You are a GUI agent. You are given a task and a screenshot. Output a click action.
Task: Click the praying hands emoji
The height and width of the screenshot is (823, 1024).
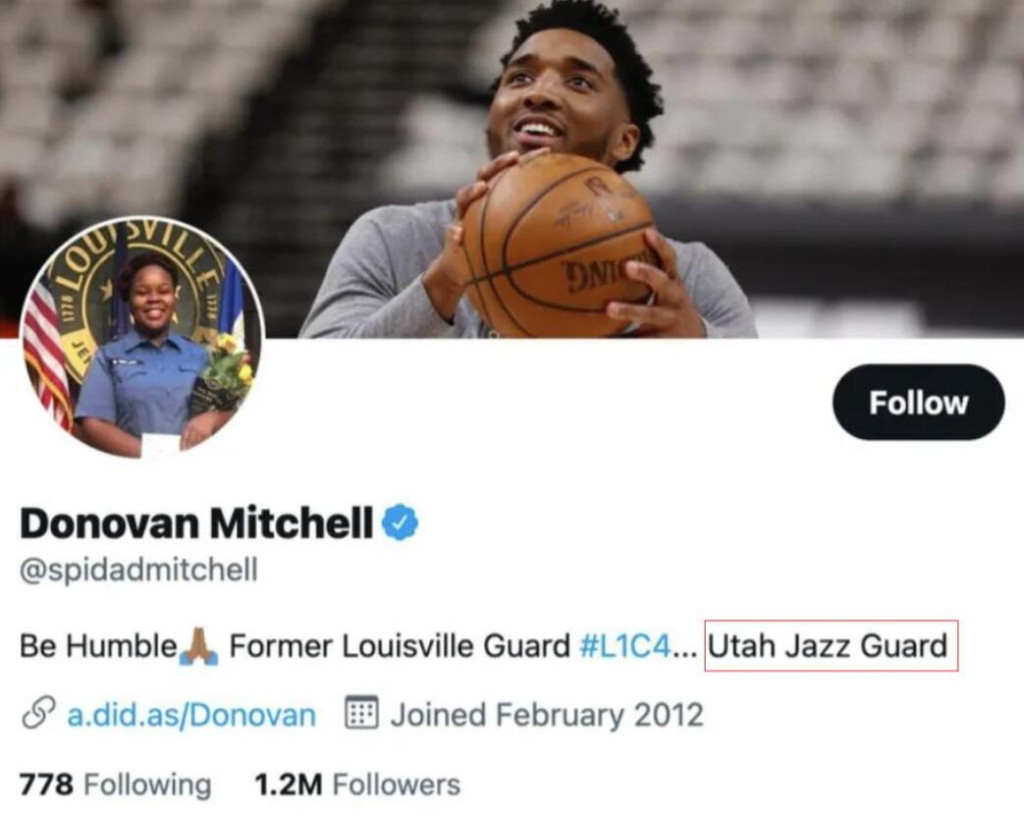[x=200, y=645]
